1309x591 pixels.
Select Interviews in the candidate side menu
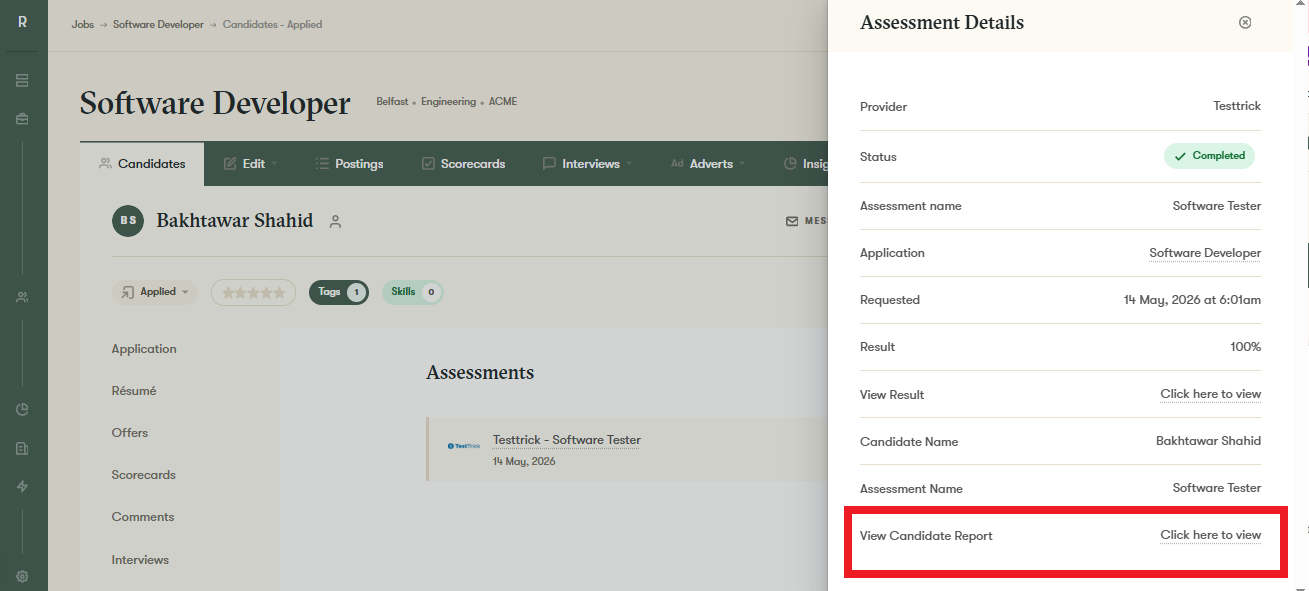140,560
